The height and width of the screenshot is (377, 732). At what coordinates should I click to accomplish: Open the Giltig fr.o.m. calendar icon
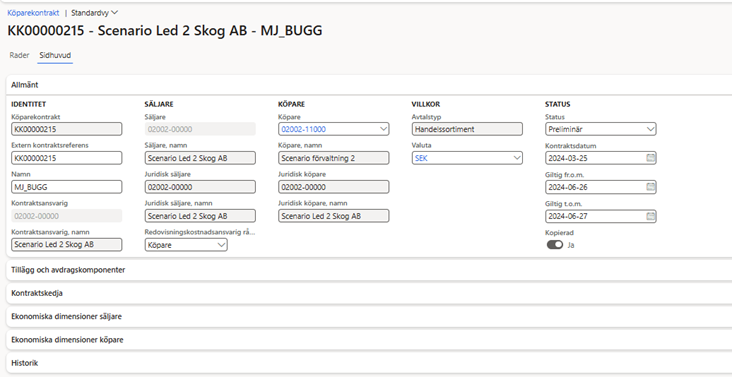click(650, 187)
